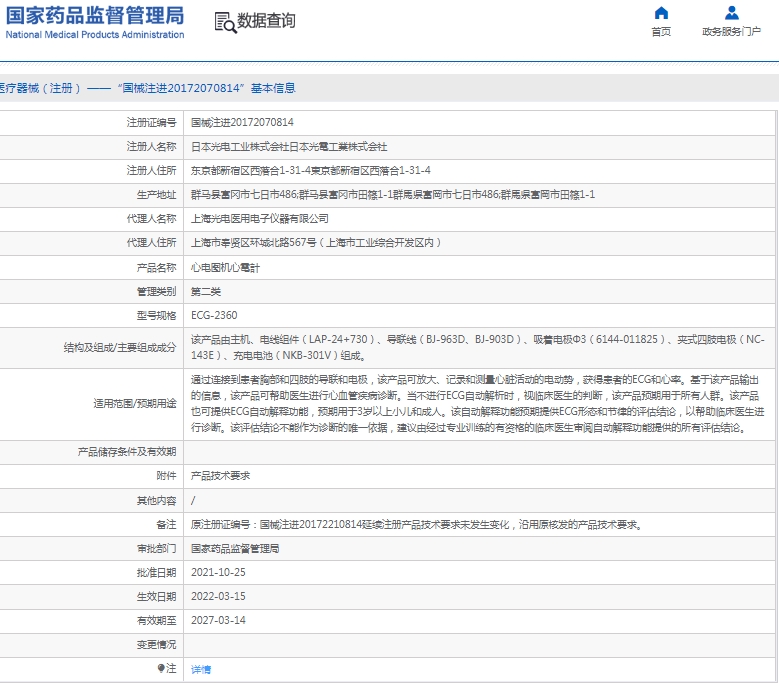This screenshot has height=683, width=779.
Task: Click the 注册证编号 label
Action: [152, 122]
